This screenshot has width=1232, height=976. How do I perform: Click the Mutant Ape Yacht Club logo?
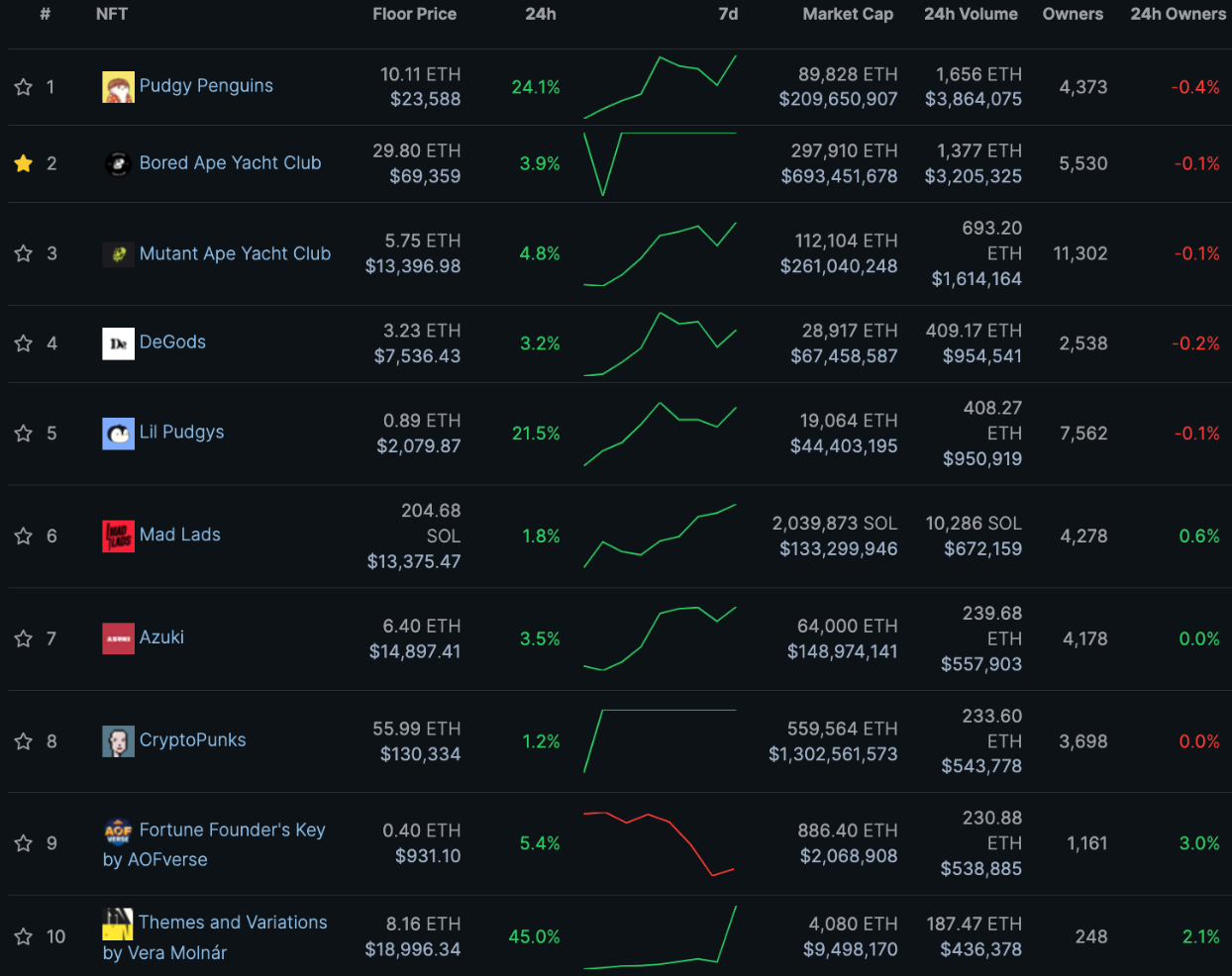[x=118, y=253]
